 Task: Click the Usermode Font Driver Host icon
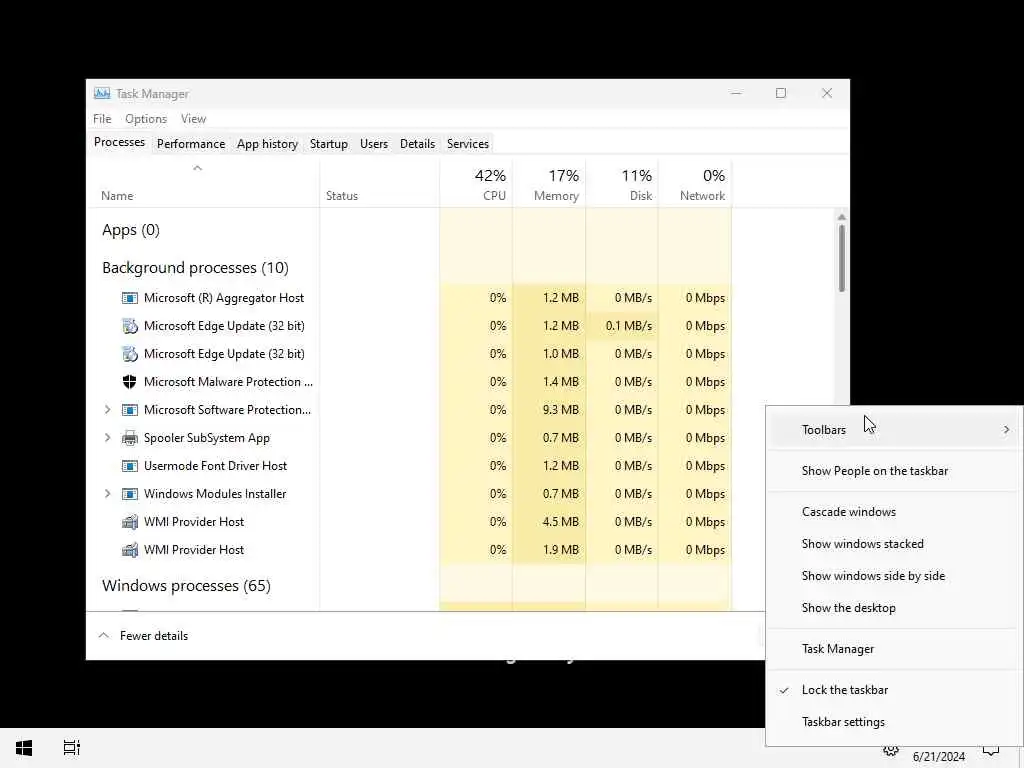(130, 466)
